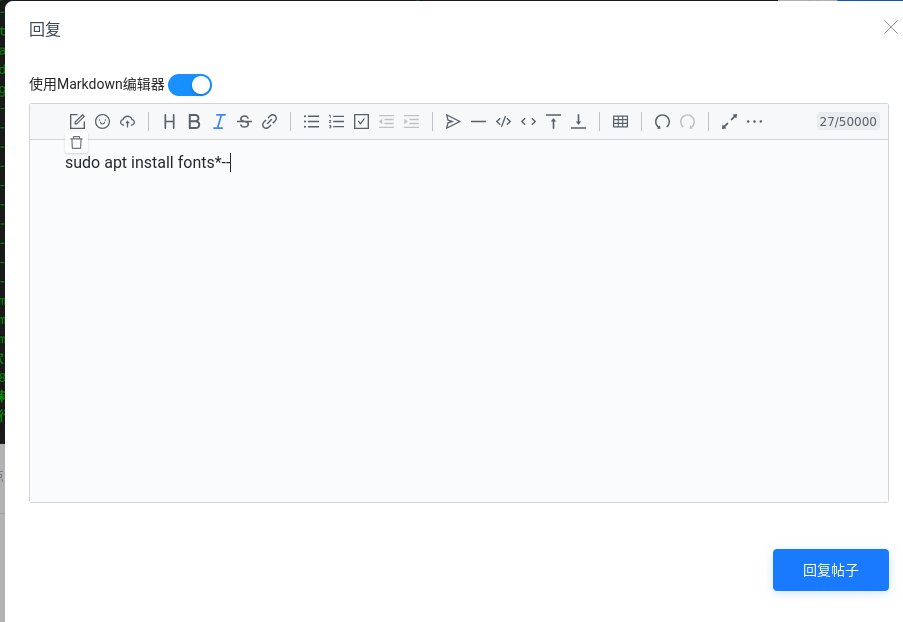
Task: Click the indent list icon
Action: (412, 122)
